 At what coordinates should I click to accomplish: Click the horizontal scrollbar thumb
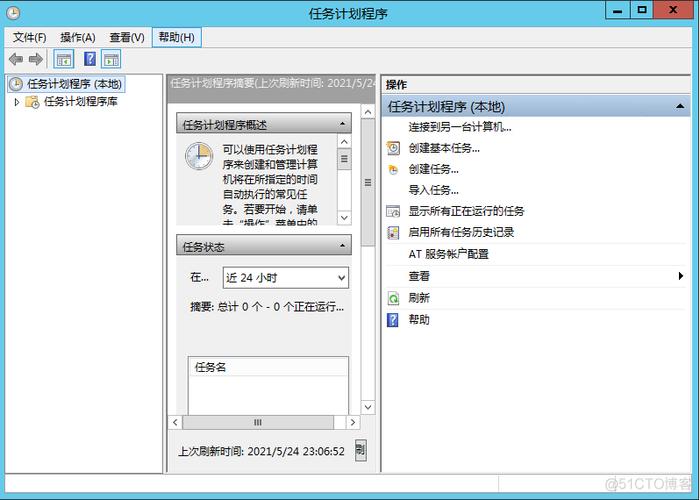(258, 422)
